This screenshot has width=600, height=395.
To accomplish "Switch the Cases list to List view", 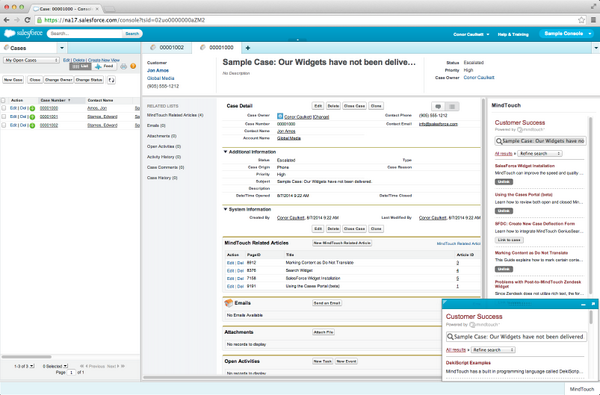I will tap(80, 67).
